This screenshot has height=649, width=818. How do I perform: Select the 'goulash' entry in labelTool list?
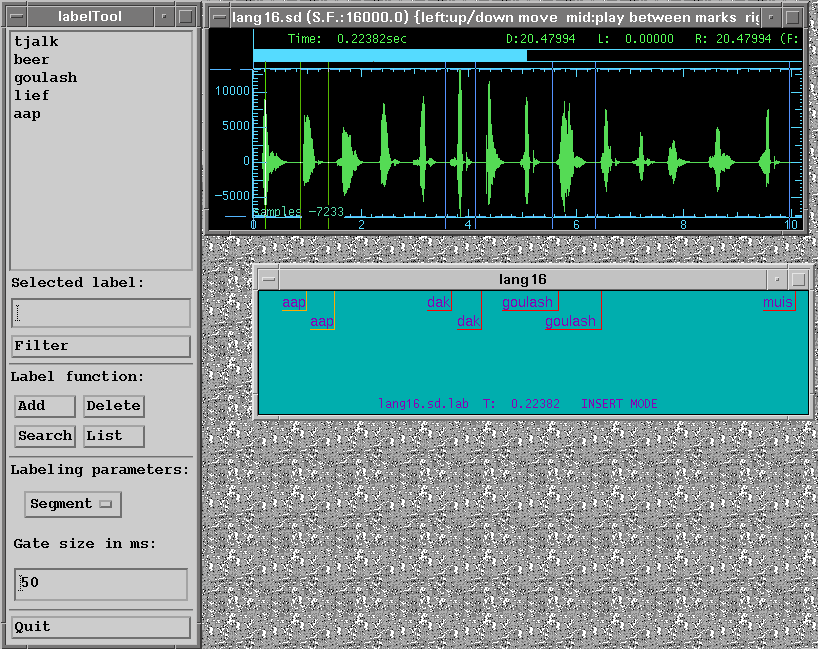[x=45, y=78]
